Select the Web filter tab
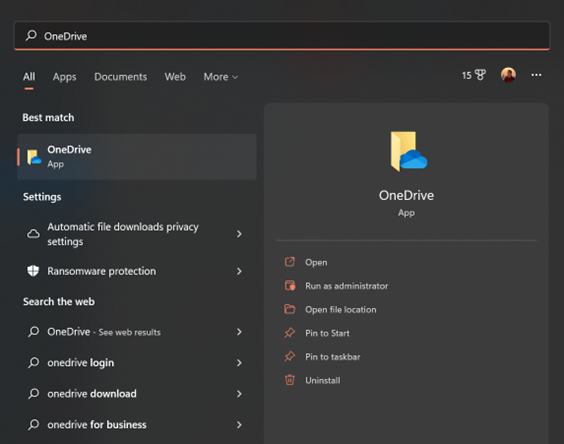564x444 pixels. (175, 77)
